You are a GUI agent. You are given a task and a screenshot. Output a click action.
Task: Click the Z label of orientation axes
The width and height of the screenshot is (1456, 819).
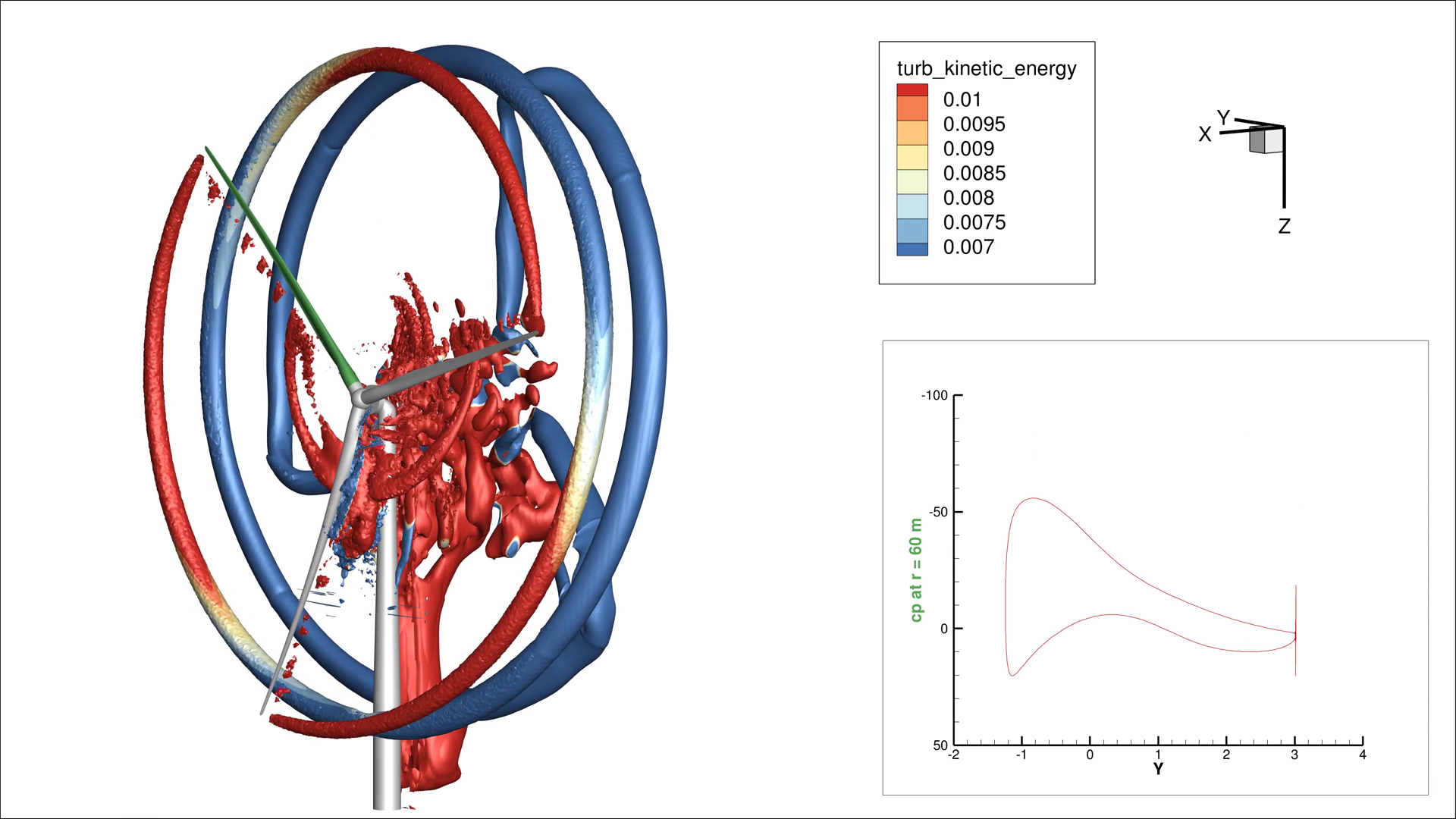tap(1284, 226)
